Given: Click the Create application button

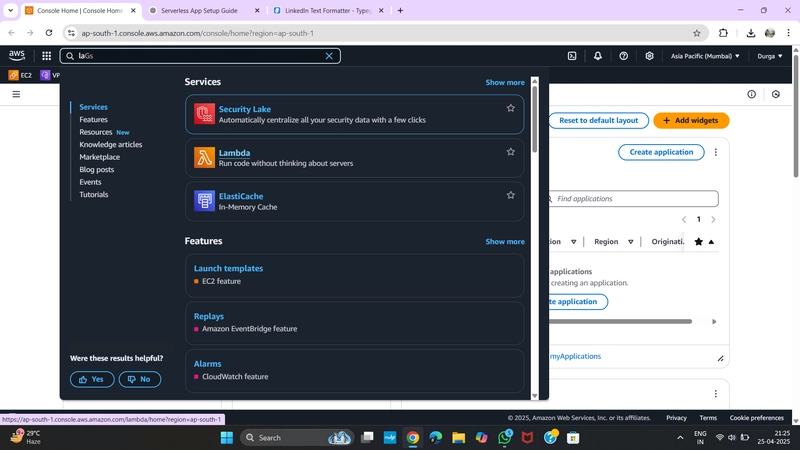Looking at the screenshot, I should point(661,152).
